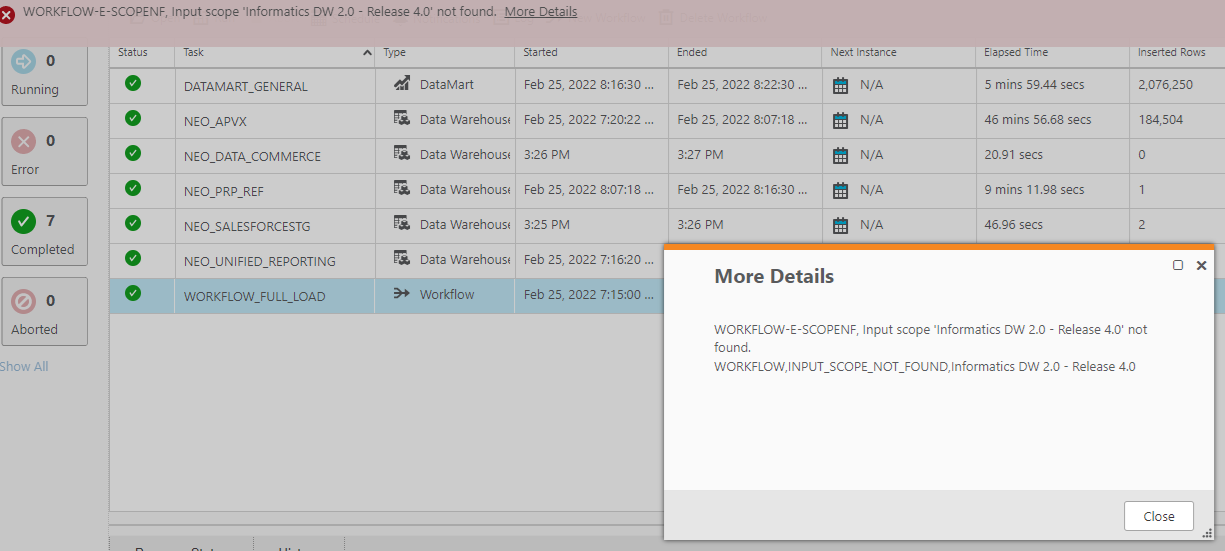Filter tasks by Running status
The height and width of the screenshot is (551, 1225).
click(44, 73)
